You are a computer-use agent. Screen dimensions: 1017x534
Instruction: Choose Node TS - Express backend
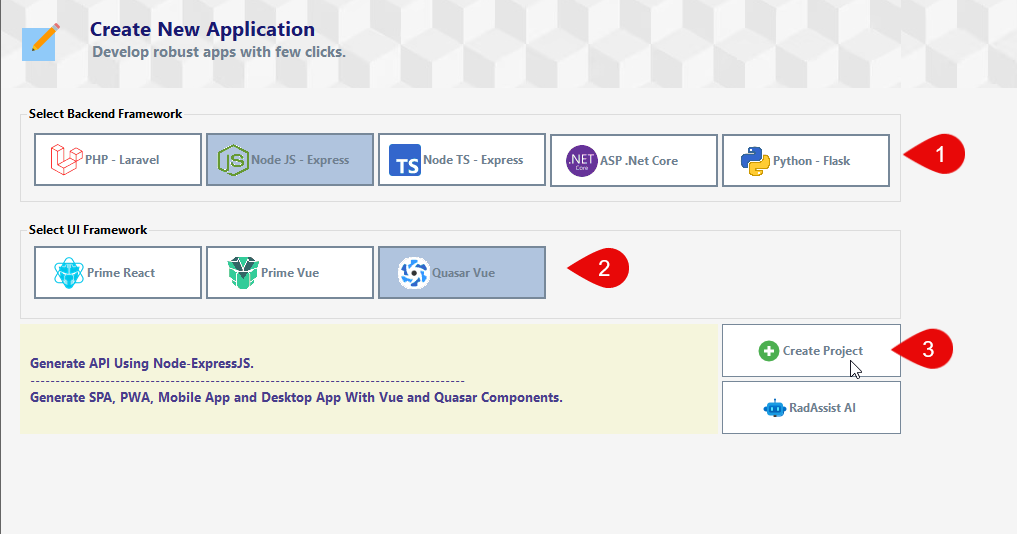tap(462, 160)
